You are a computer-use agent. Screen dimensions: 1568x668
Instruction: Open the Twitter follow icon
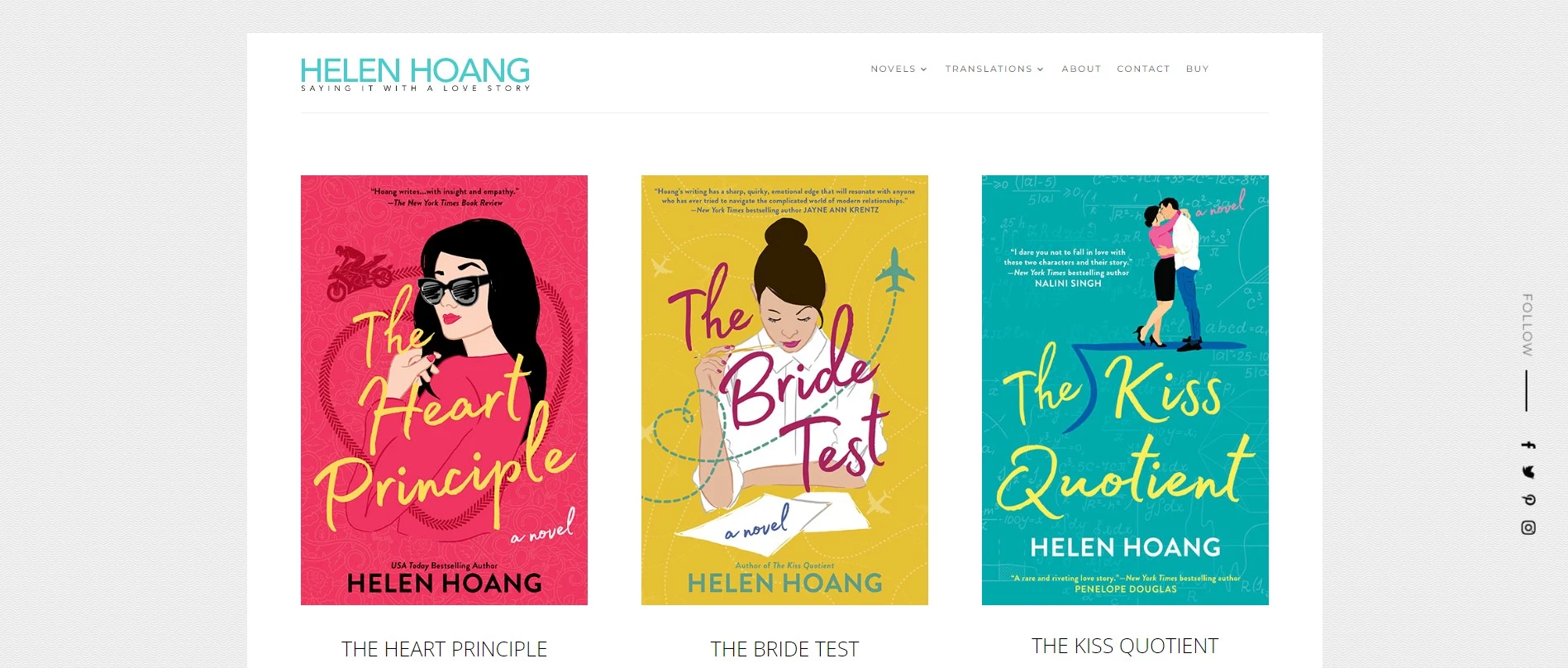click(1528, 472)
